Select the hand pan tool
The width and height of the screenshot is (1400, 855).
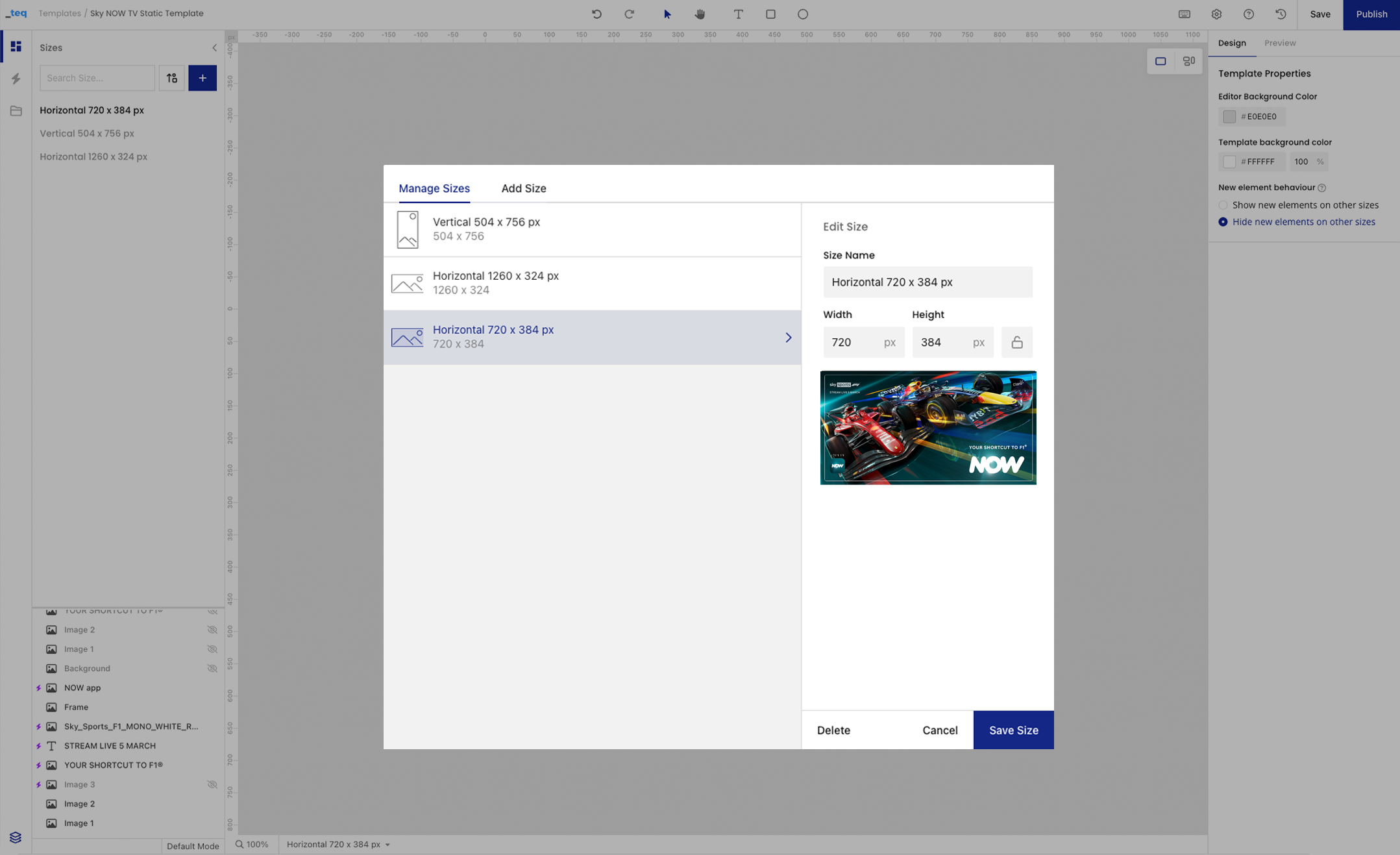700,14
